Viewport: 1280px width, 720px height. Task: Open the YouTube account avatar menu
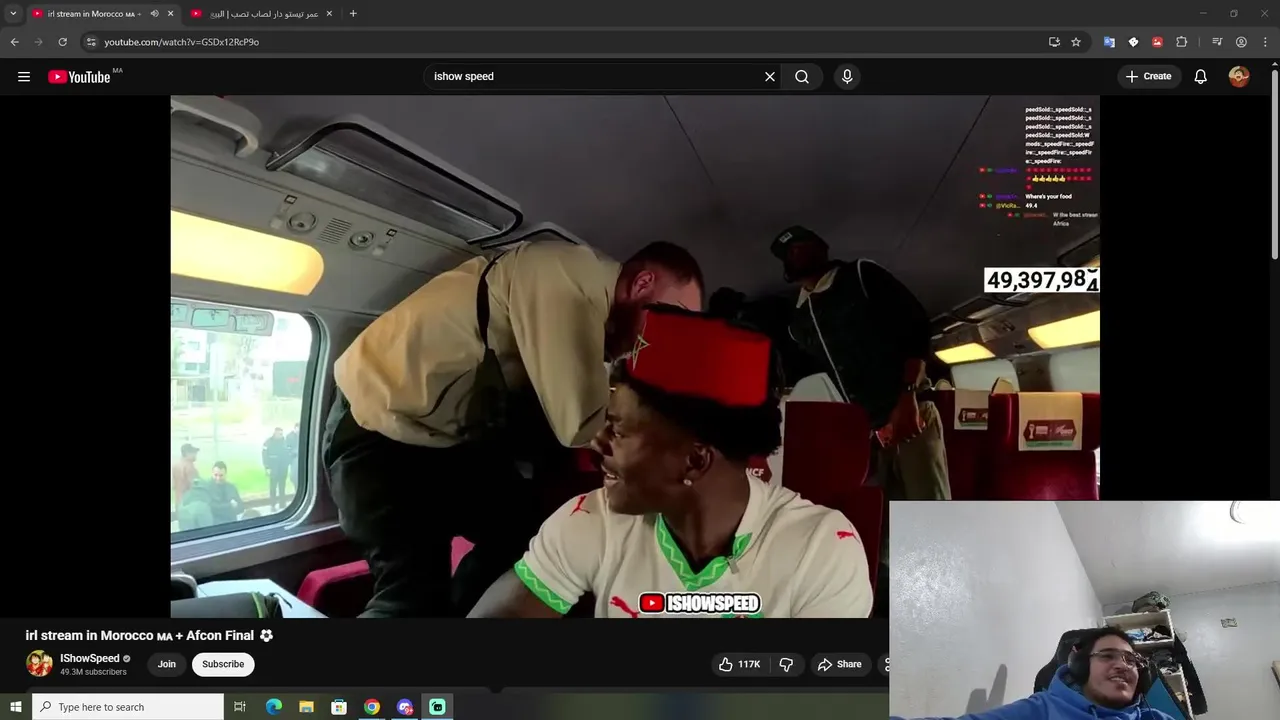click(1239, 76)
